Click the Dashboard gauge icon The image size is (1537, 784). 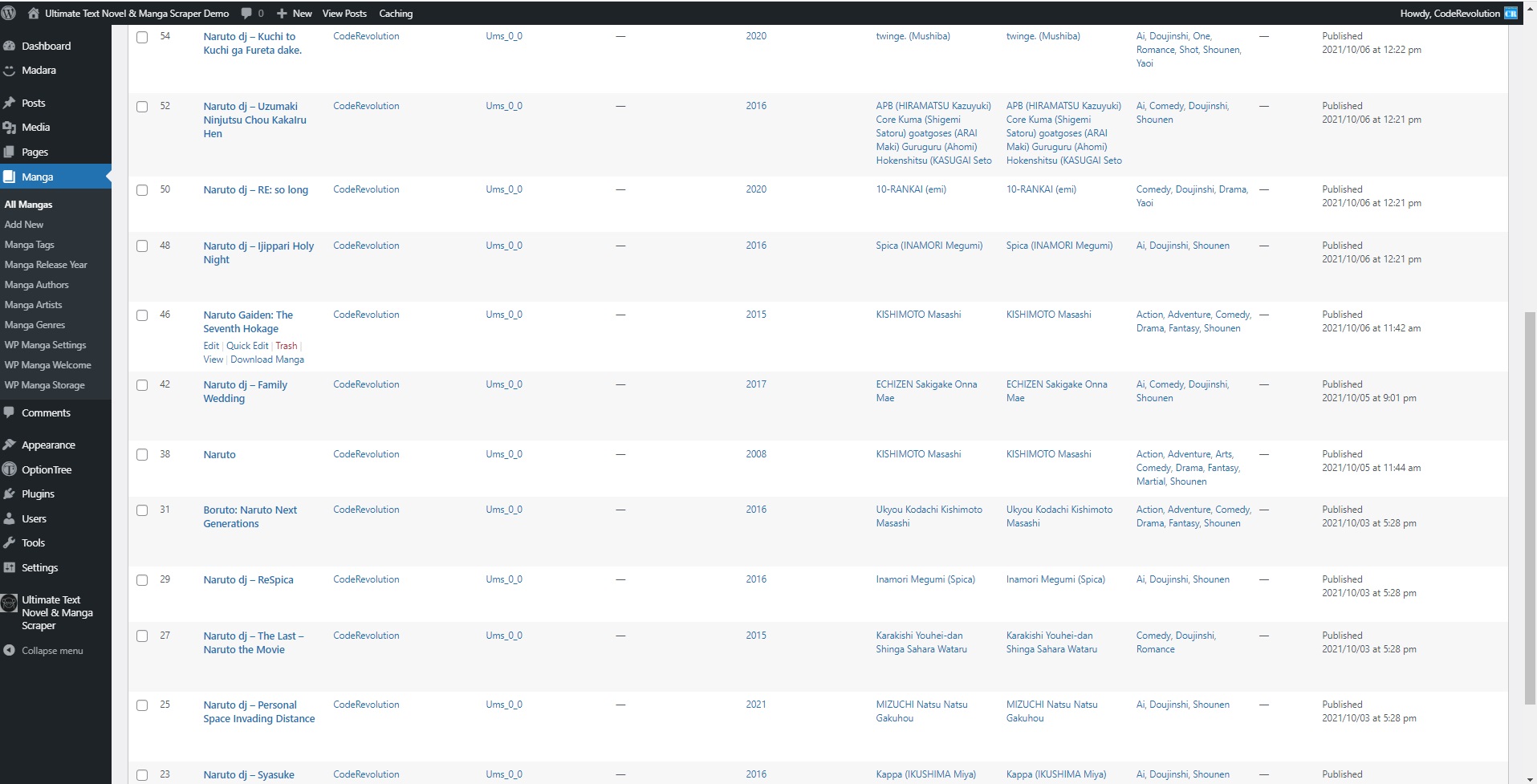coord(10,47)
